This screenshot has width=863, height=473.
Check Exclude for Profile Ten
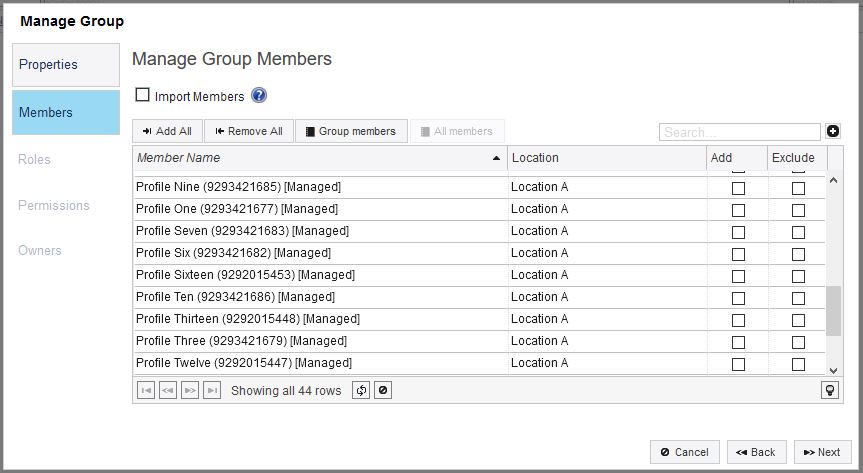pos(798,298)
